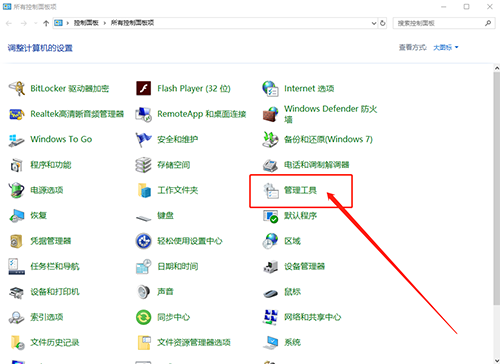Open the 设备管理器 icon
Viewport: 500px width, 364px height.
(x=271, y=266)
